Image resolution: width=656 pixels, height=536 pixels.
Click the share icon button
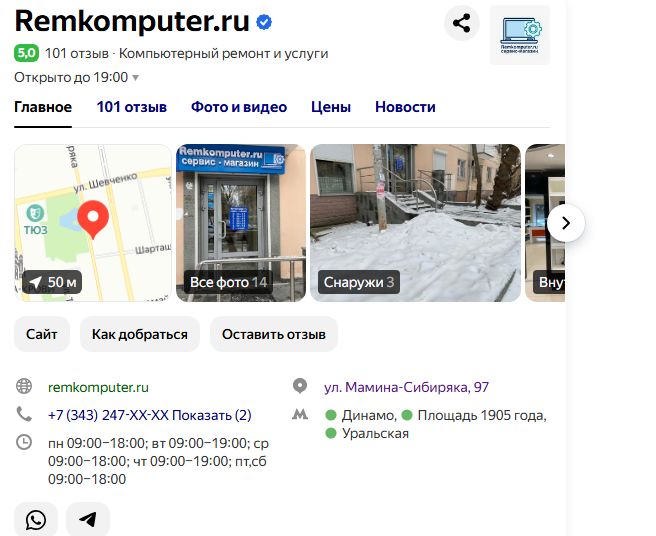(462, 23)
